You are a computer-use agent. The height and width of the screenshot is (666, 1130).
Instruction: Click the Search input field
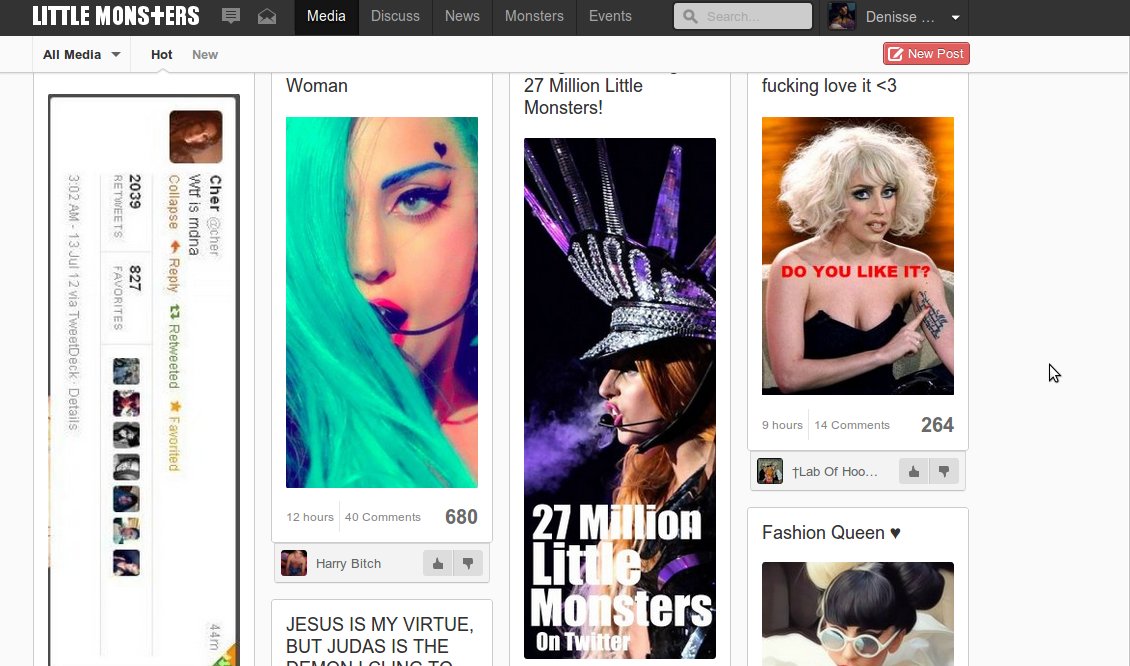743,16
